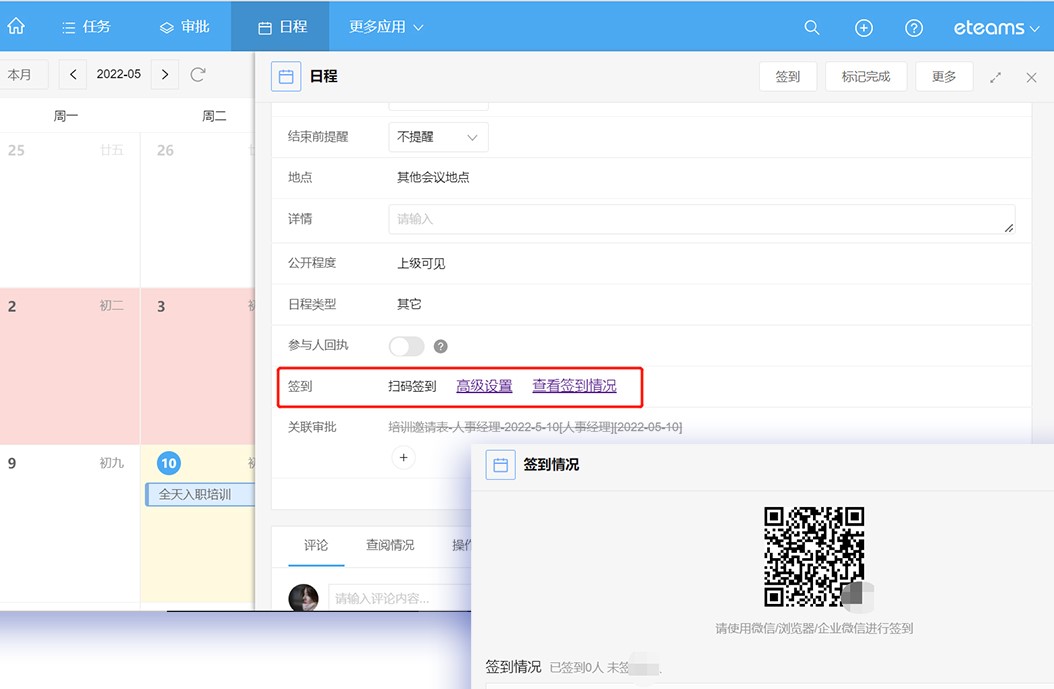The height and width of the screenshot is (689, 1054).
Task: Select day 10 in the calendar
Action: pos(169,463)
